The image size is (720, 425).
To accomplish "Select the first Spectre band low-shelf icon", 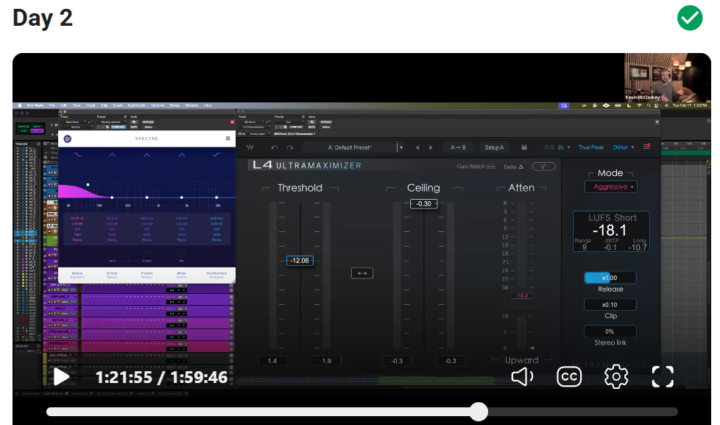I will click(77, 155).
